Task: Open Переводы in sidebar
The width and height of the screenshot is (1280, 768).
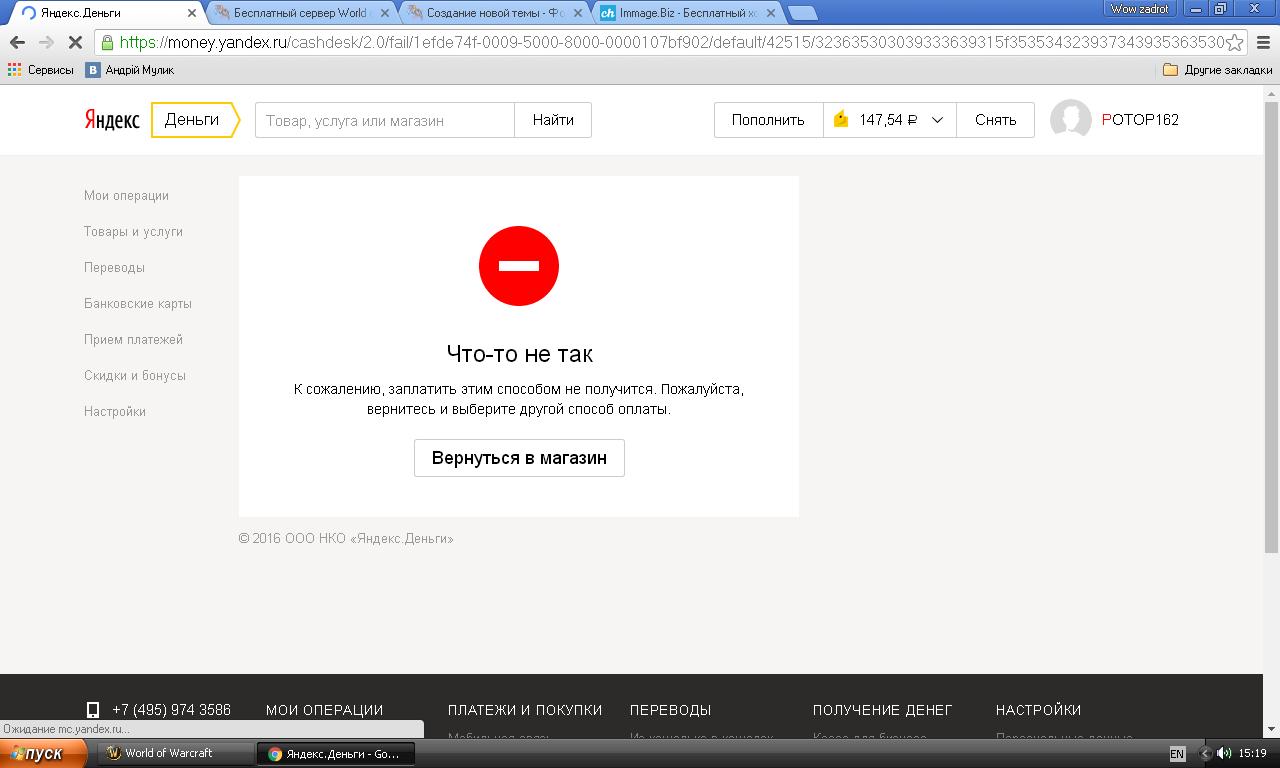Action: (x=114, y=268)
